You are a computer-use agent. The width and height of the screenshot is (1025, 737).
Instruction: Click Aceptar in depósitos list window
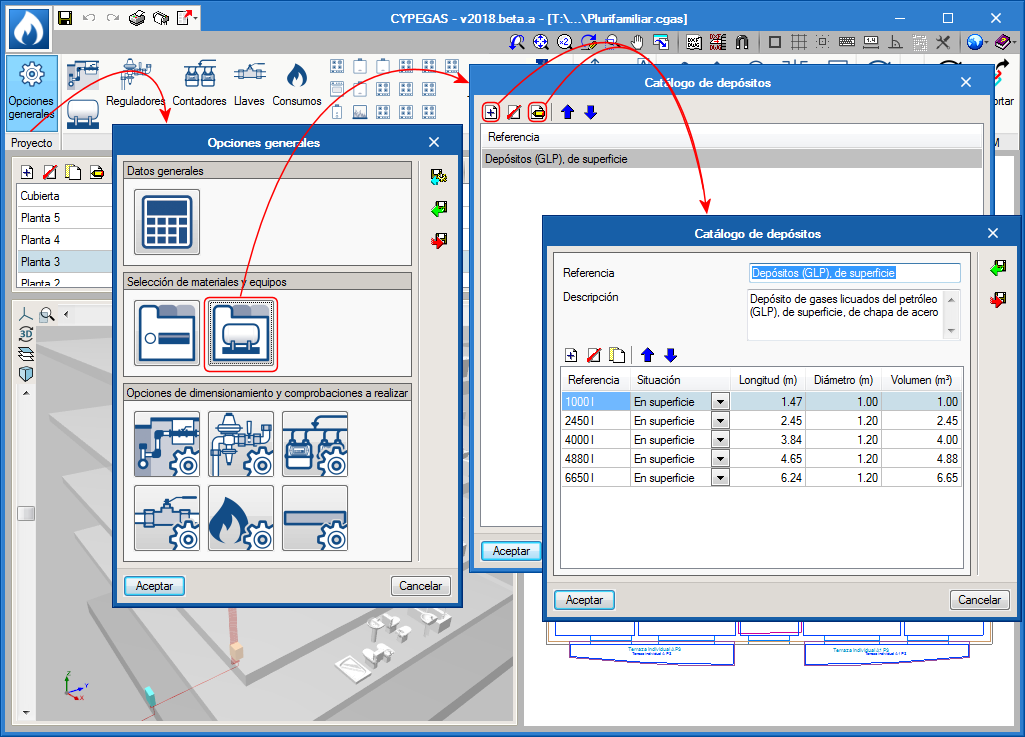click(x=511, y=551)
